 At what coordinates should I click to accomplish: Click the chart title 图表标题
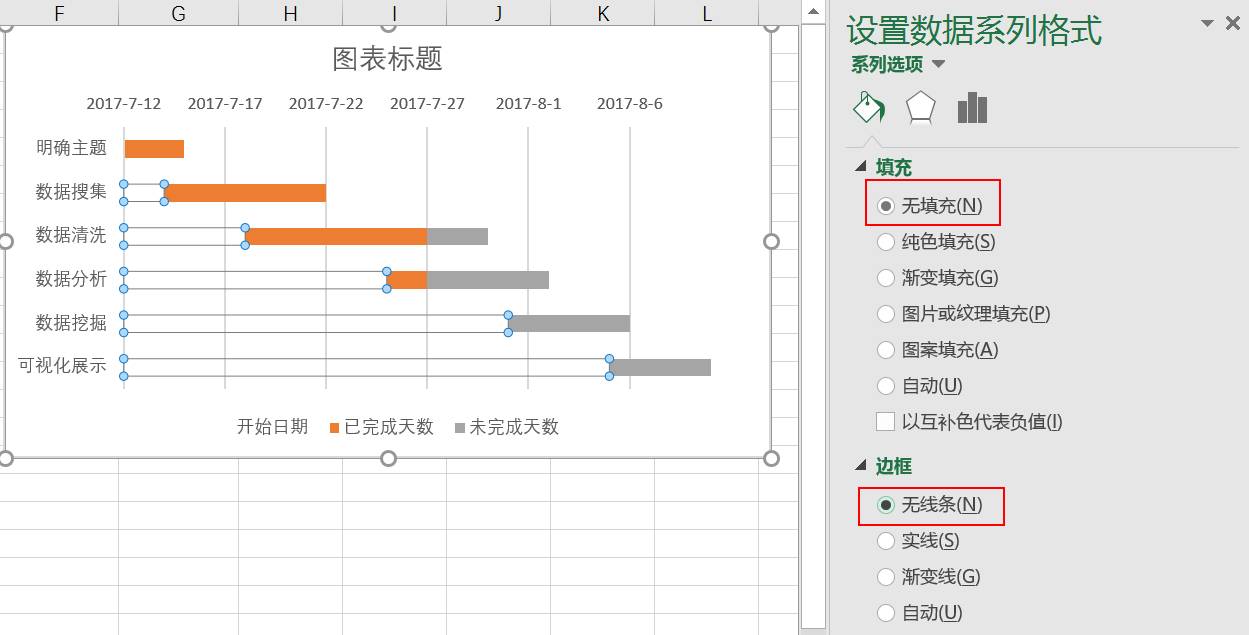[388, 58]
